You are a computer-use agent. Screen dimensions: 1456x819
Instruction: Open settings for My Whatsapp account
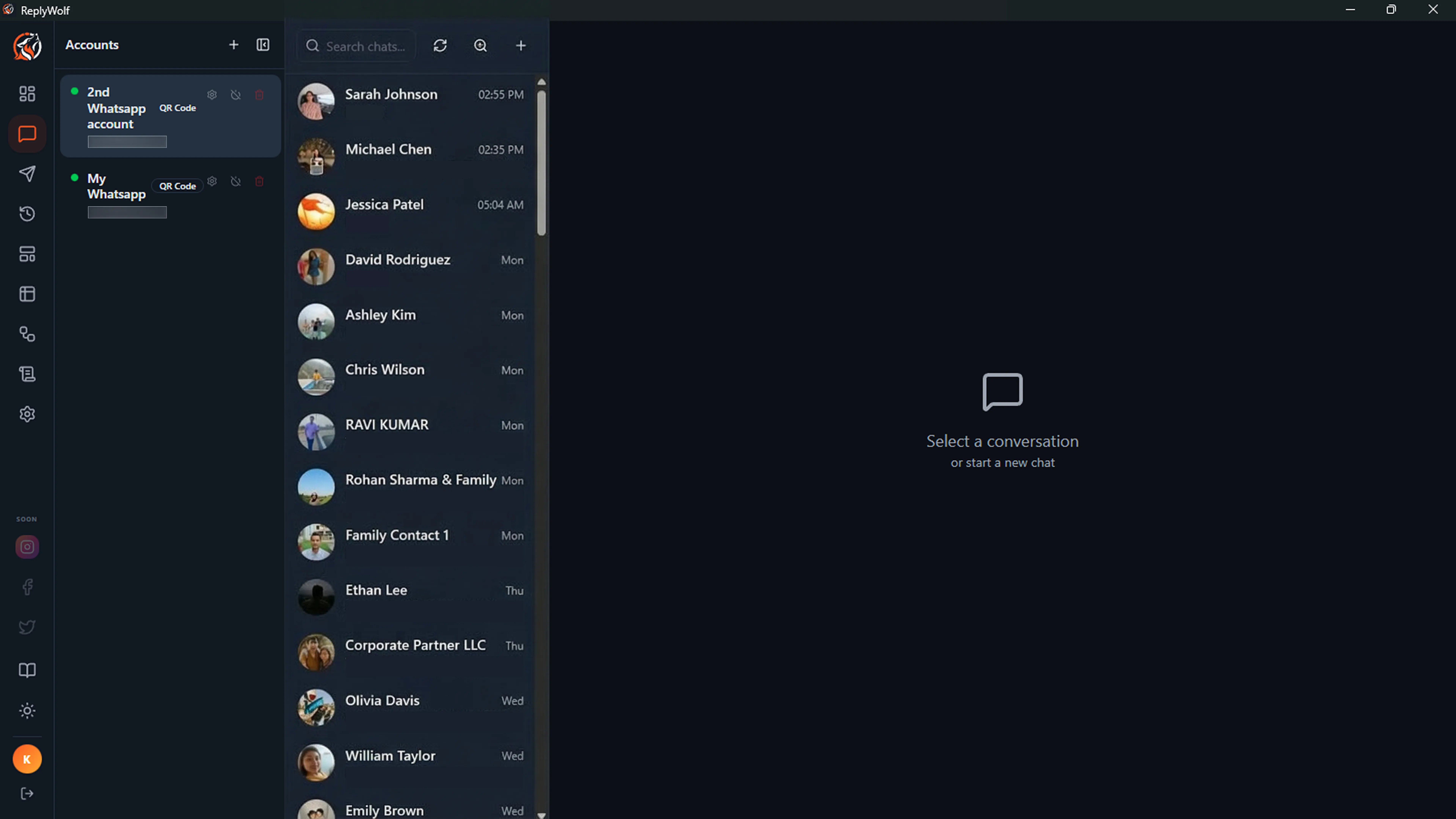pos(212,181)
